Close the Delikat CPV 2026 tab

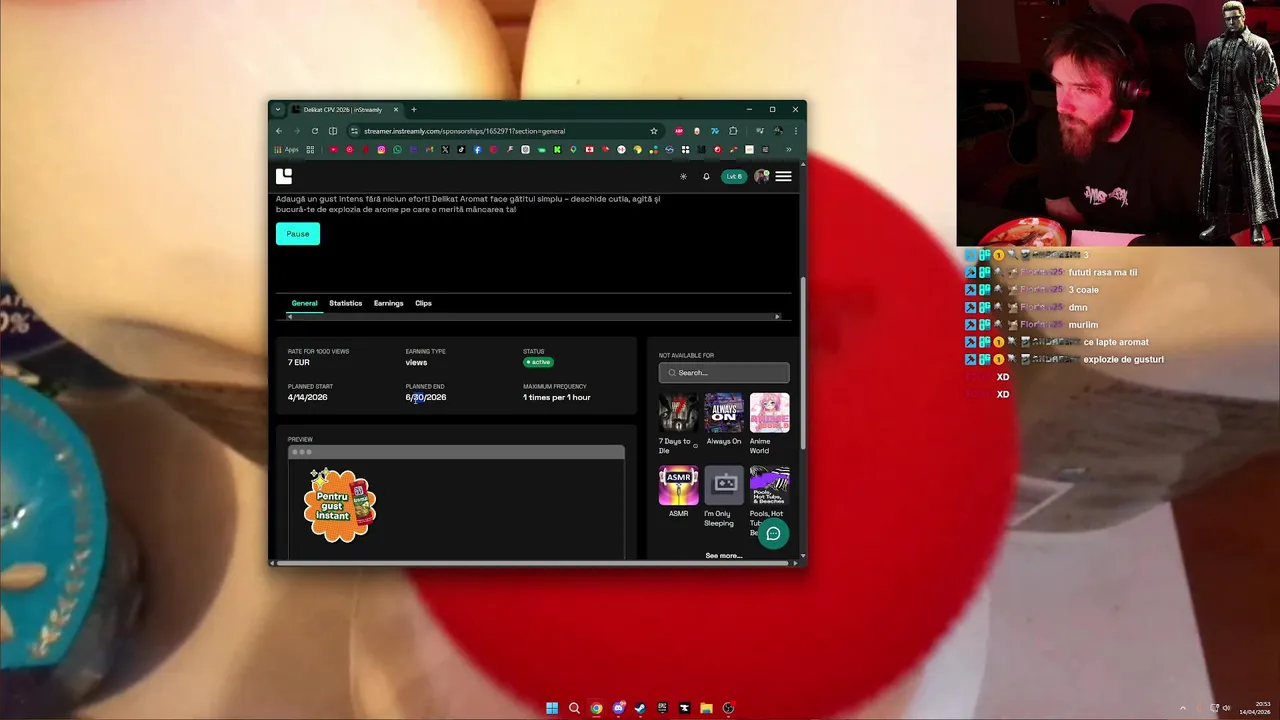pyautogui.click(x=396, y=110)
